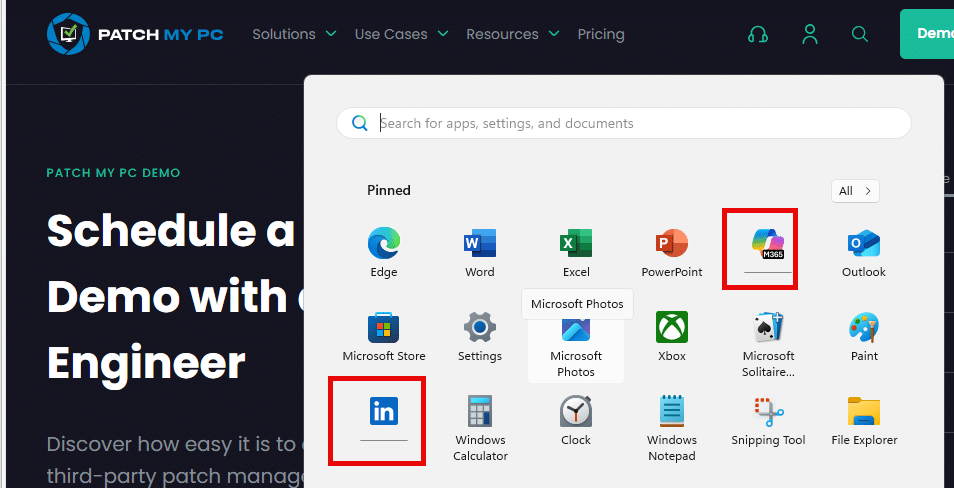Open the Microsoft Photos pinned app

pyautogui.click(x=576, y=347)
